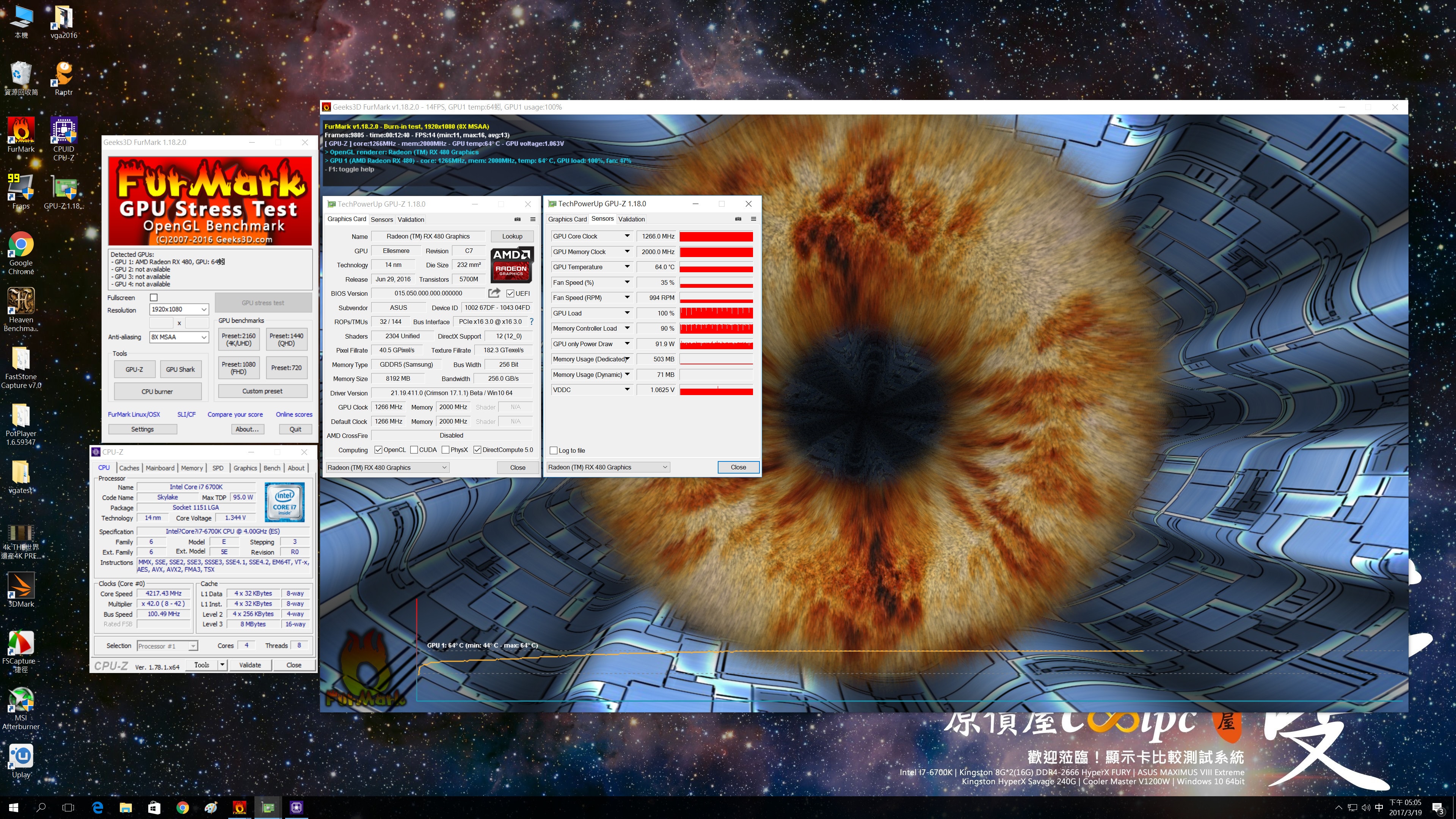Click the taskbar clock showing 05:05
Screen dimensions: 1456x819
tap(1405, 808)
